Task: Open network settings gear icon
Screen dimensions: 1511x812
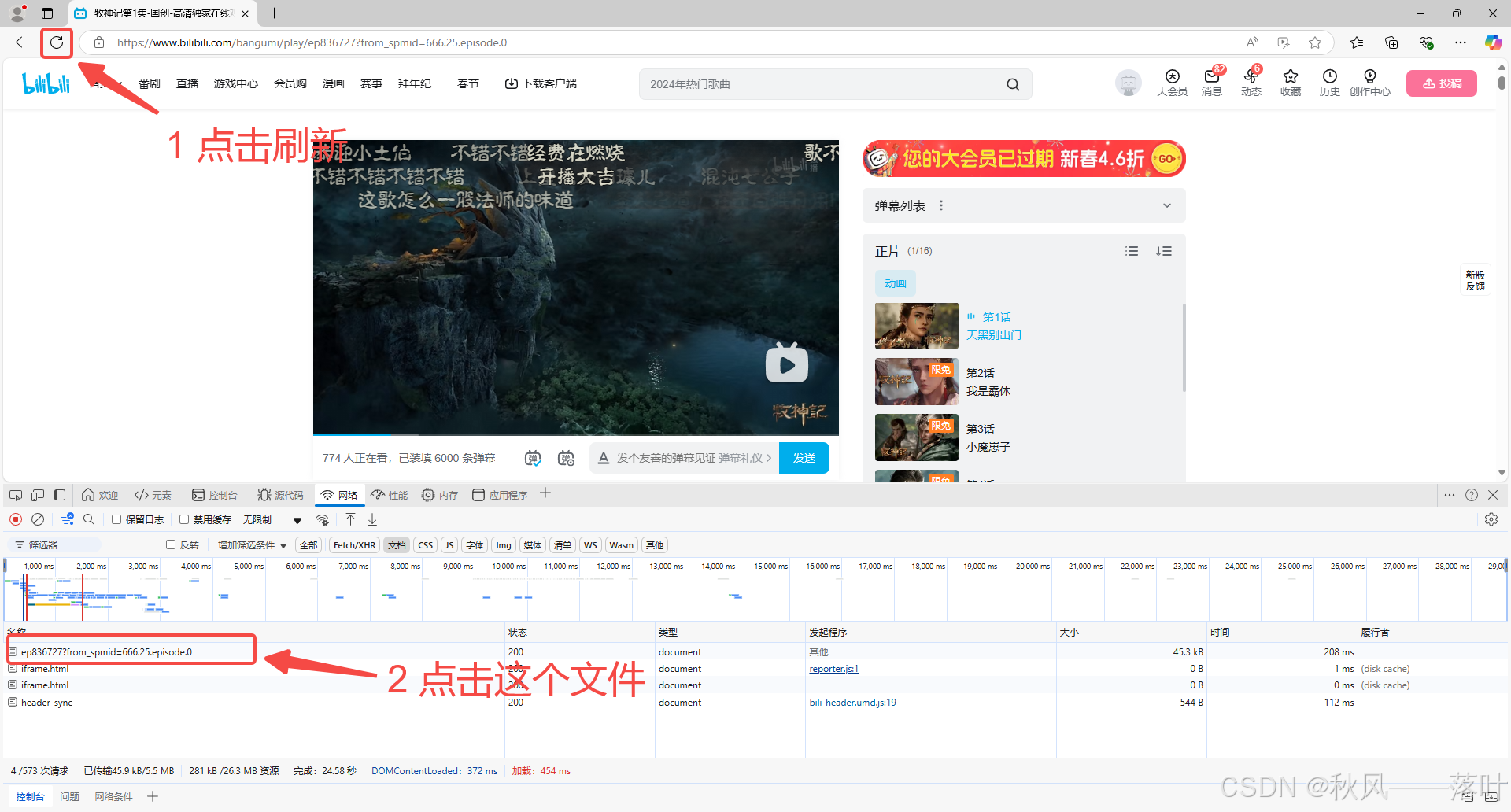Action: click(1491, 519)
